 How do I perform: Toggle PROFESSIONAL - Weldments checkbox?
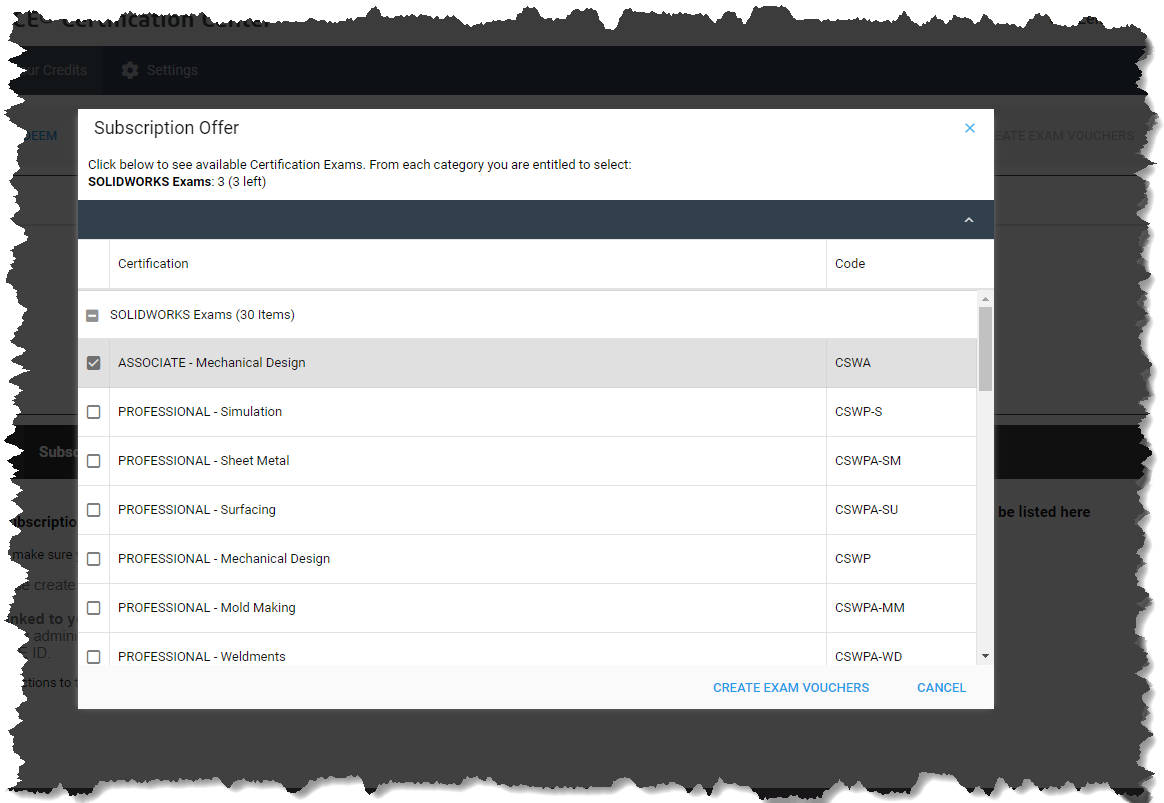click(94, 657)
